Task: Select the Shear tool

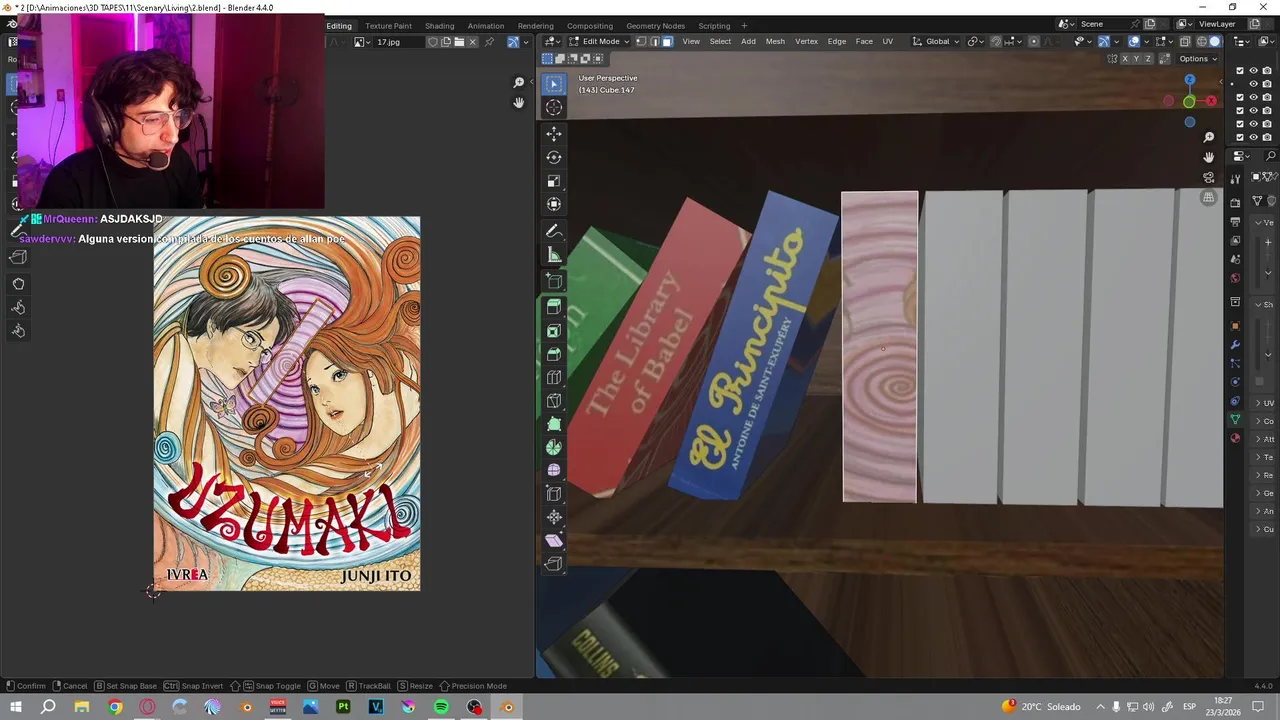Action: click(x=554, y=540)
